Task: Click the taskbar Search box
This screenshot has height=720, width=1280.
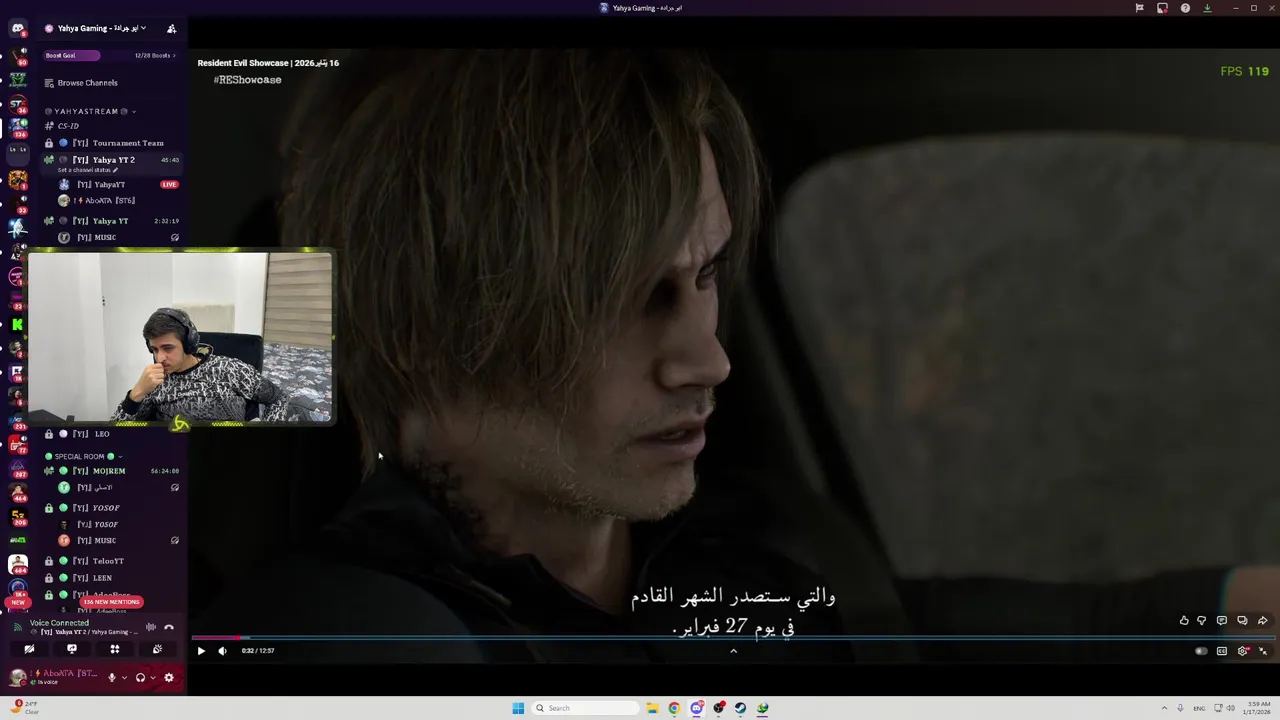Action: pos(585,708)
